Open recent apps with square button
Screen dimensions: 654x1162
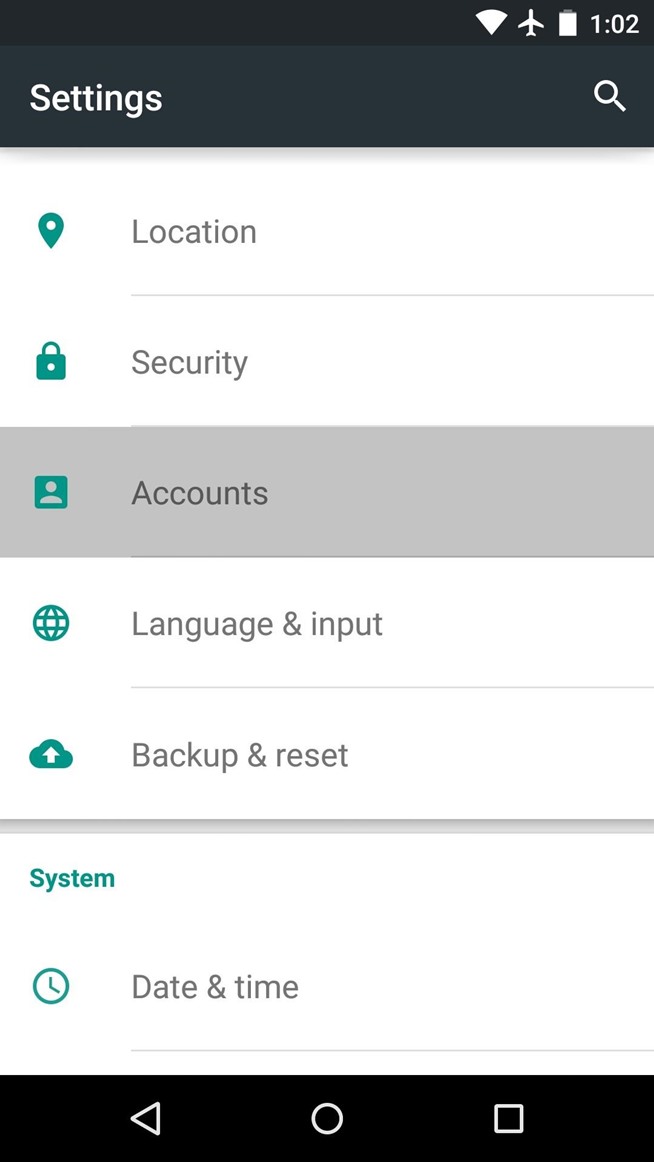(508, 1118)
